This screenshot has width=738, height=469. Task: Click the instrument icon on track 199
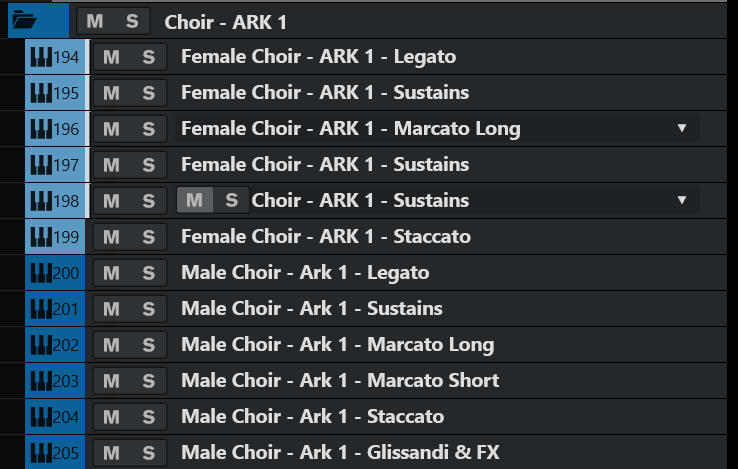pos(41,237)
